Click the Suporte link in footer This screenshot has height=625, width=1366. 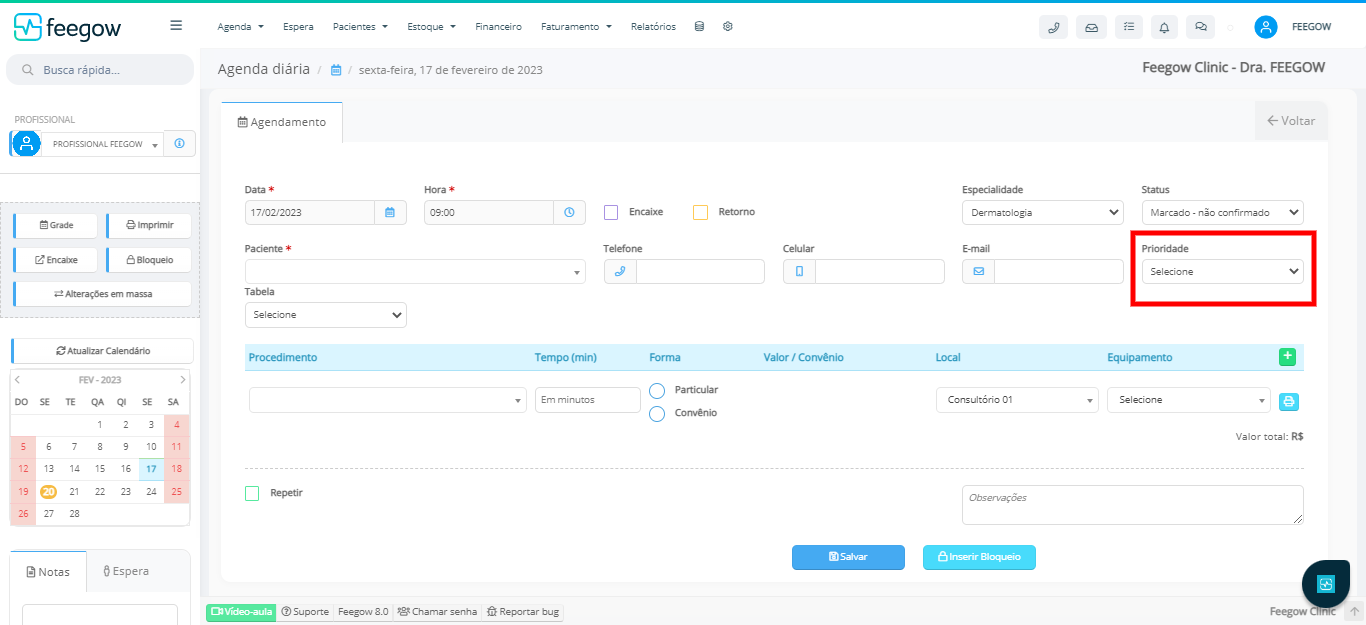pyautogui.click(x=305, y=611)
